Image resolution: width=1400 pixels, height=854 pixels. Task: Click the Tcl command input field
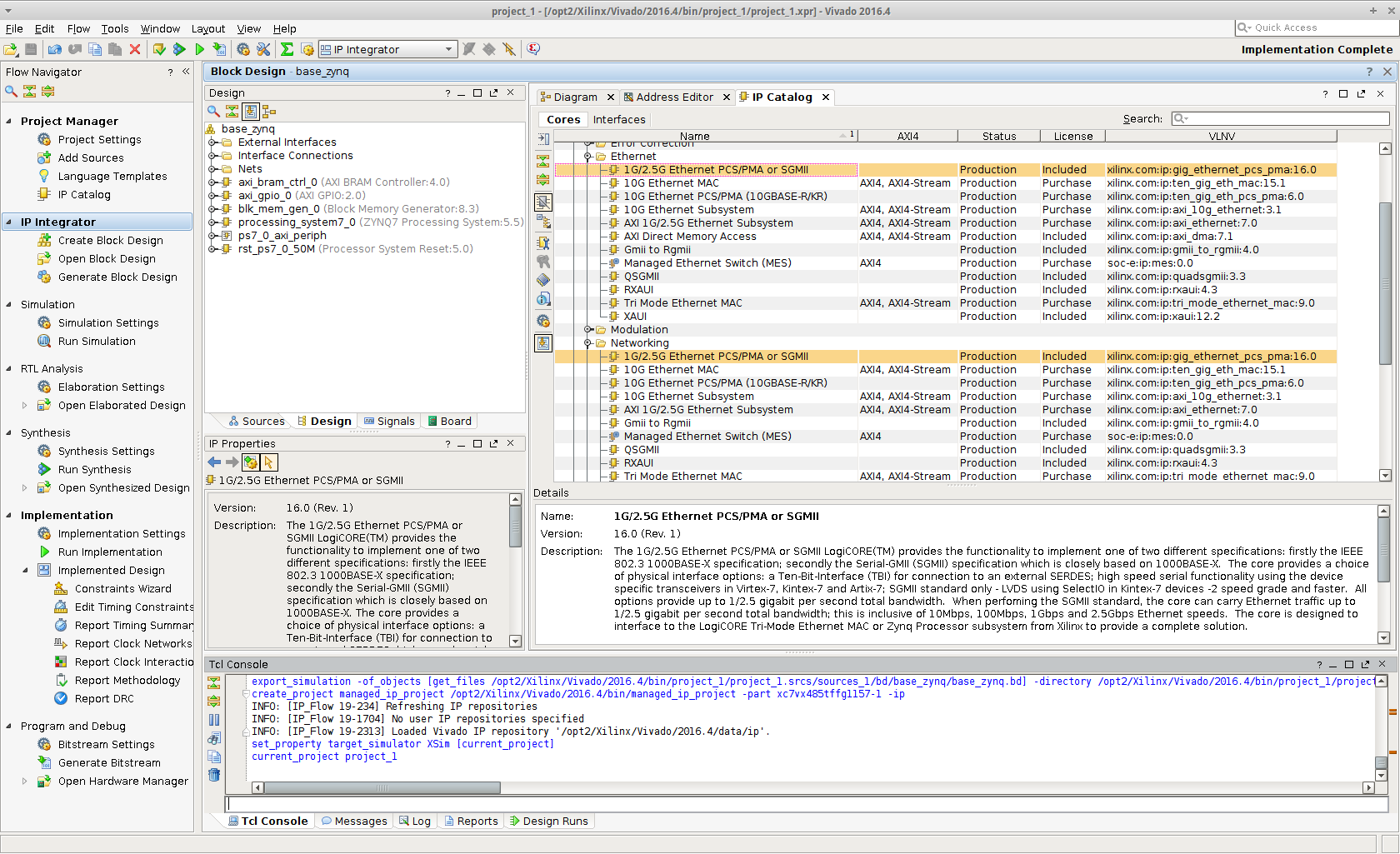click(807, 805)
